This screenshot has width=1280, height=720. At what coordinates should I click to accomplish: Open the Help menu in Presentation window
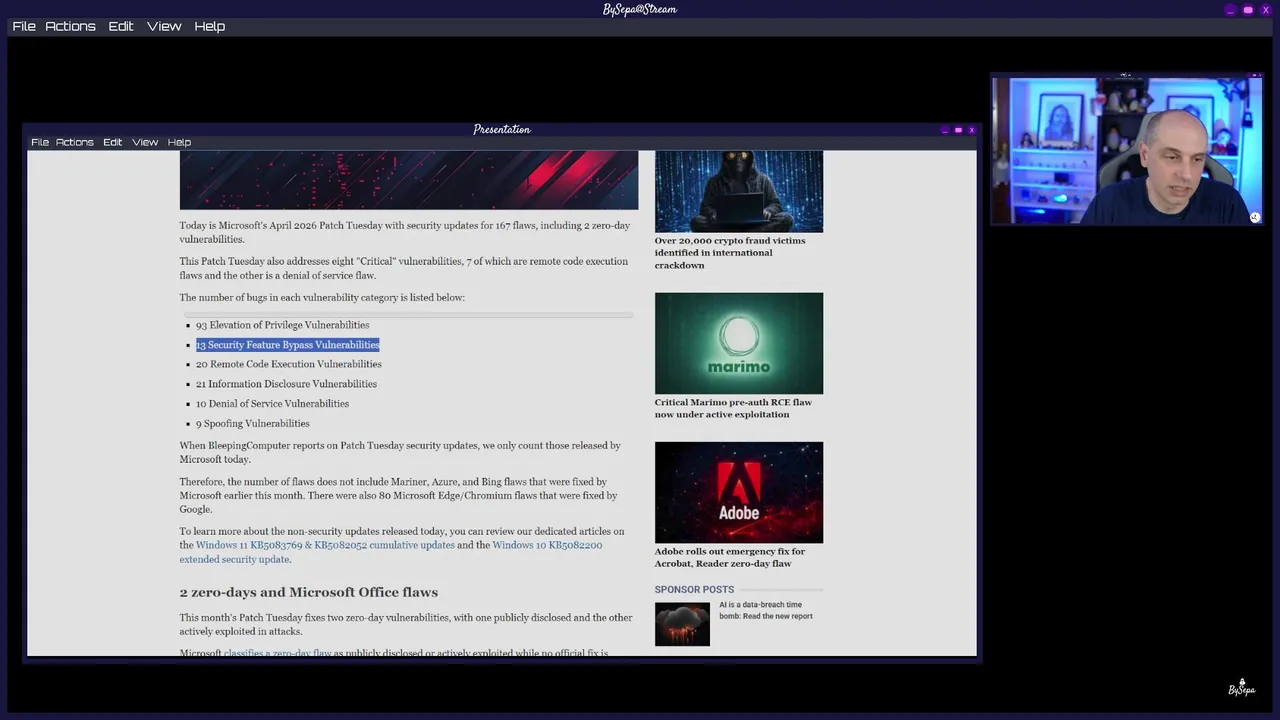pyautogui.click(x=179, y=142)
